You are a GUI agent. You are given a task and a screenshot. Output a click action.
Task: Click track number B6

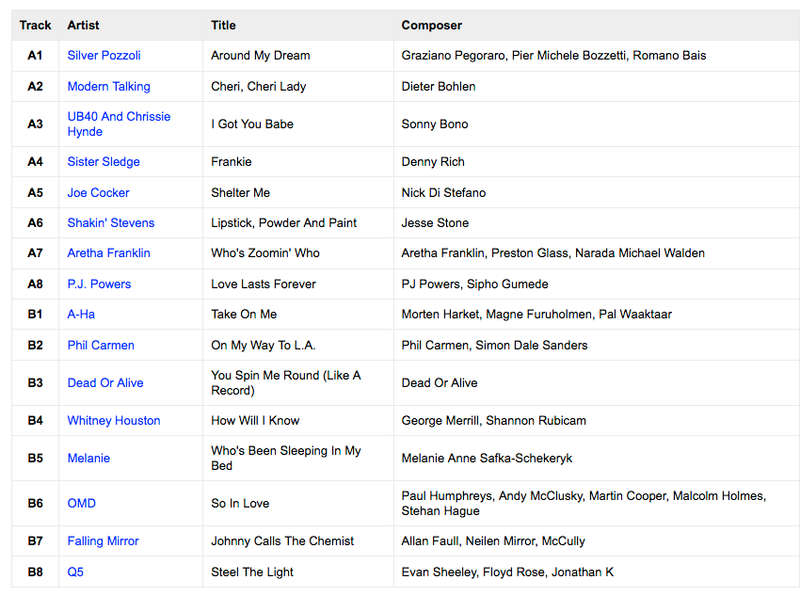(x=35, y=504)
